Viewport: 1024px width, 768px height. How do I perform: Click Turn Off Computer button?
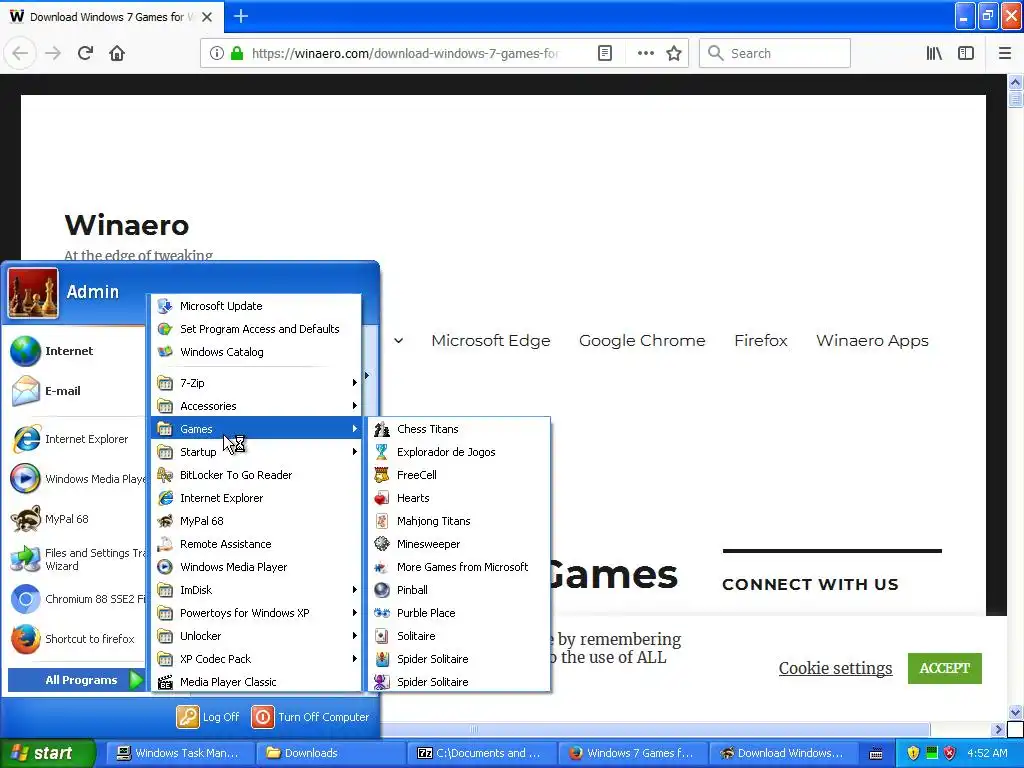point(311,717)
